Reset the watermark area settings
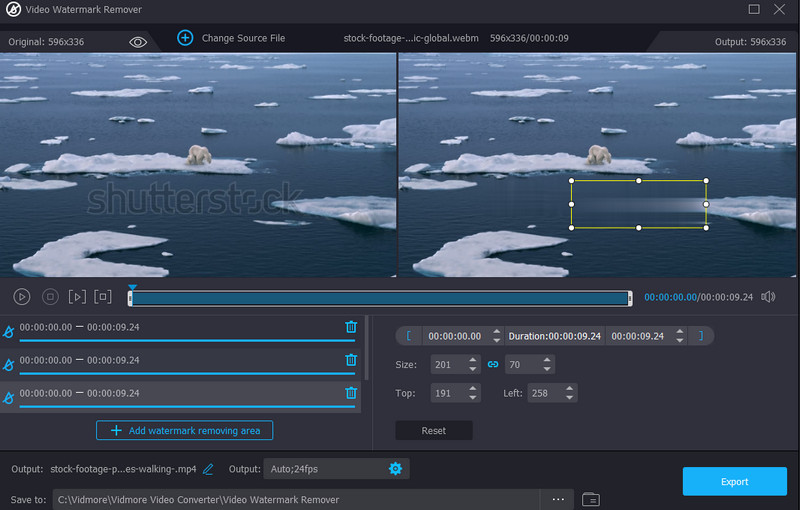 (434, 430)
